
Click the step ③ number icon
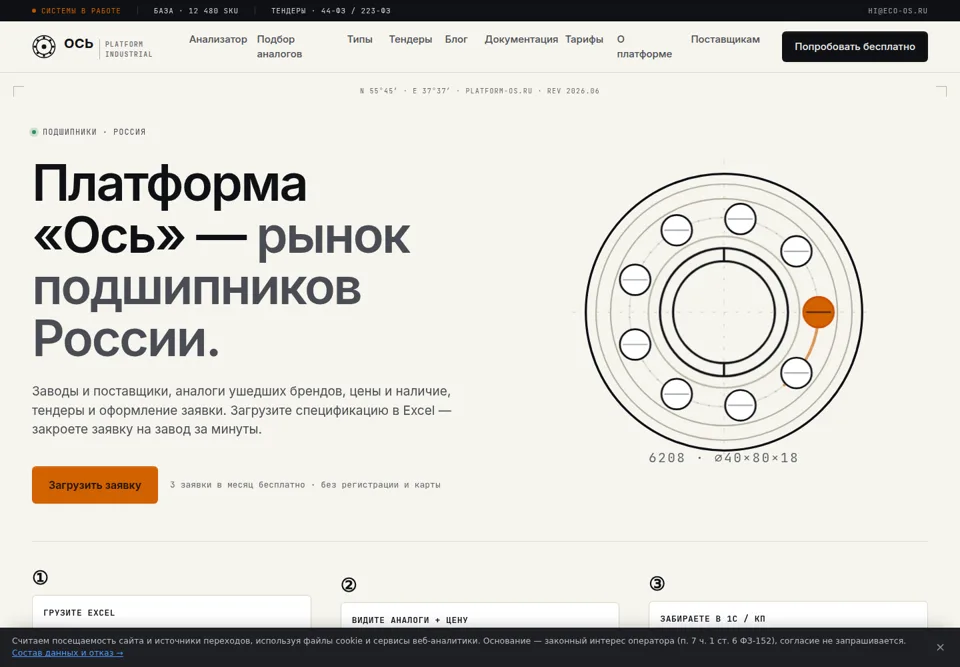coord(657,584)
